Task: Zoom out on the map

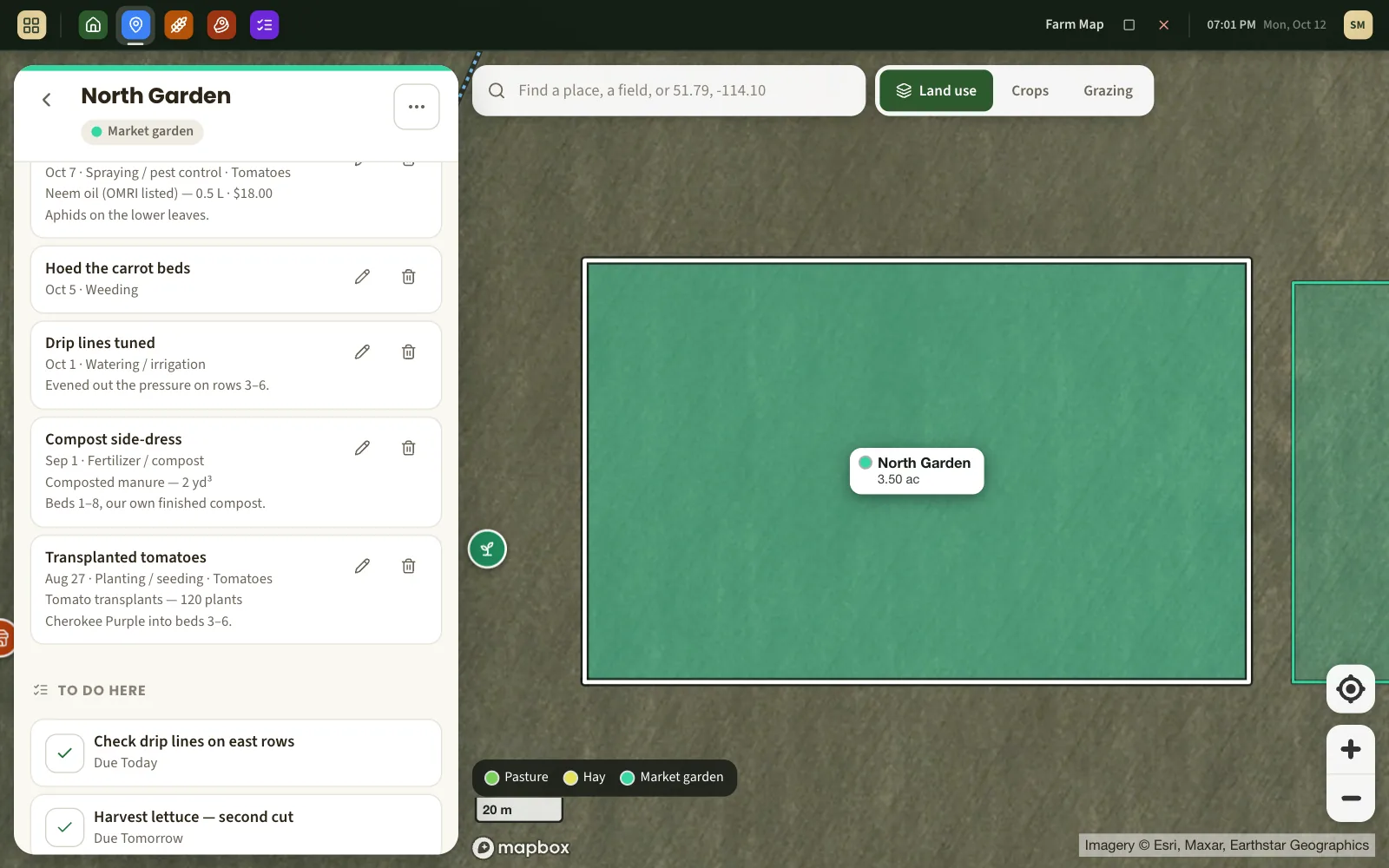Action: tap(1350, 799)
